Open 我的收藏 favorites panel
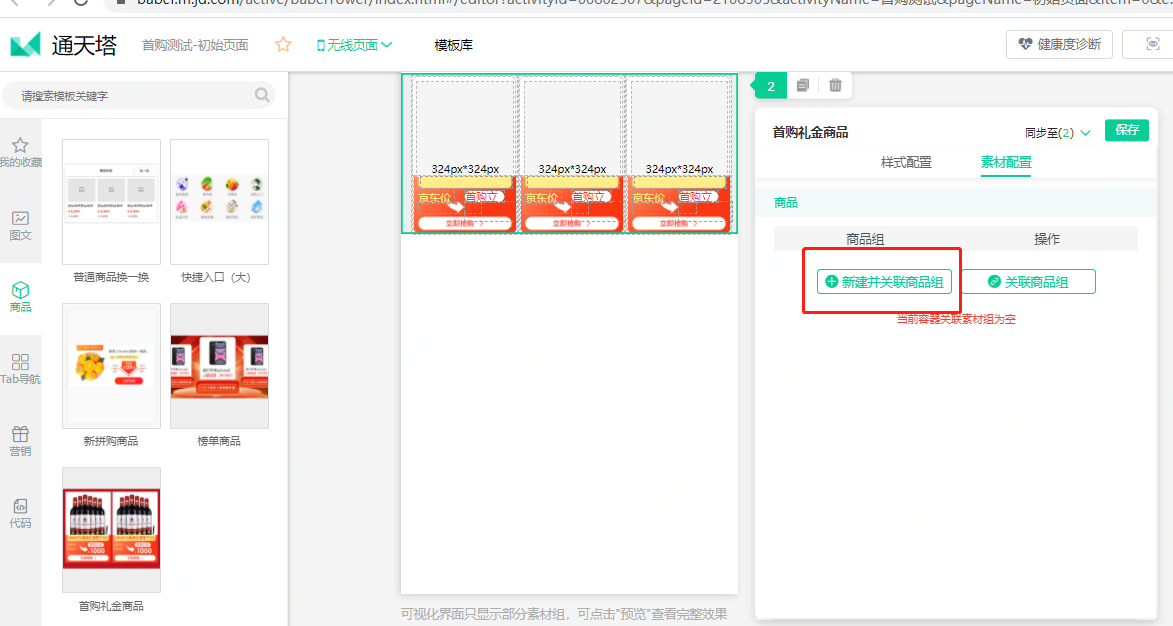This screenshot has width=1173, height=626. [20, 152]
